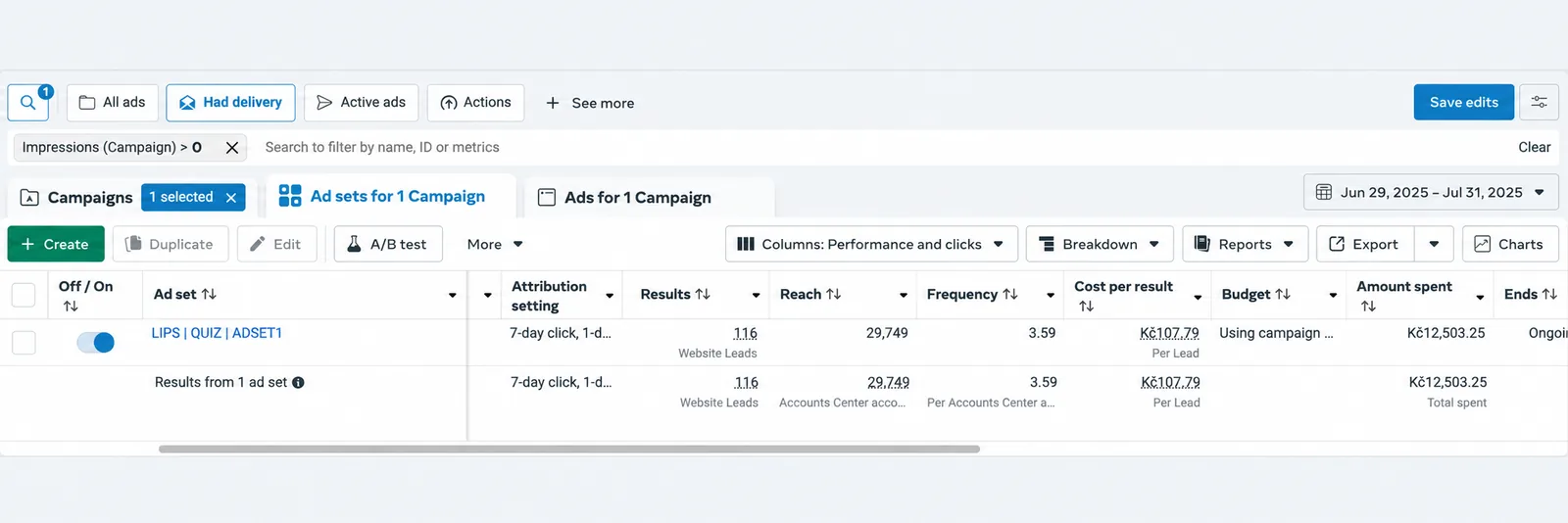Viewport: 1568px width, 523px height.
Task: Open the date range picker dropdown
Action: point(1431,192)
